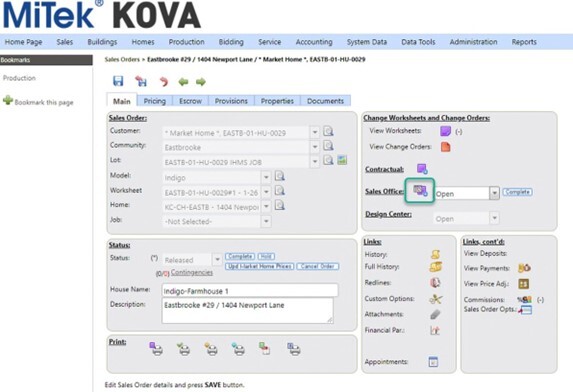Open View Payments icon
Viewport: 573px width, 392px height.
coord(524,268)
